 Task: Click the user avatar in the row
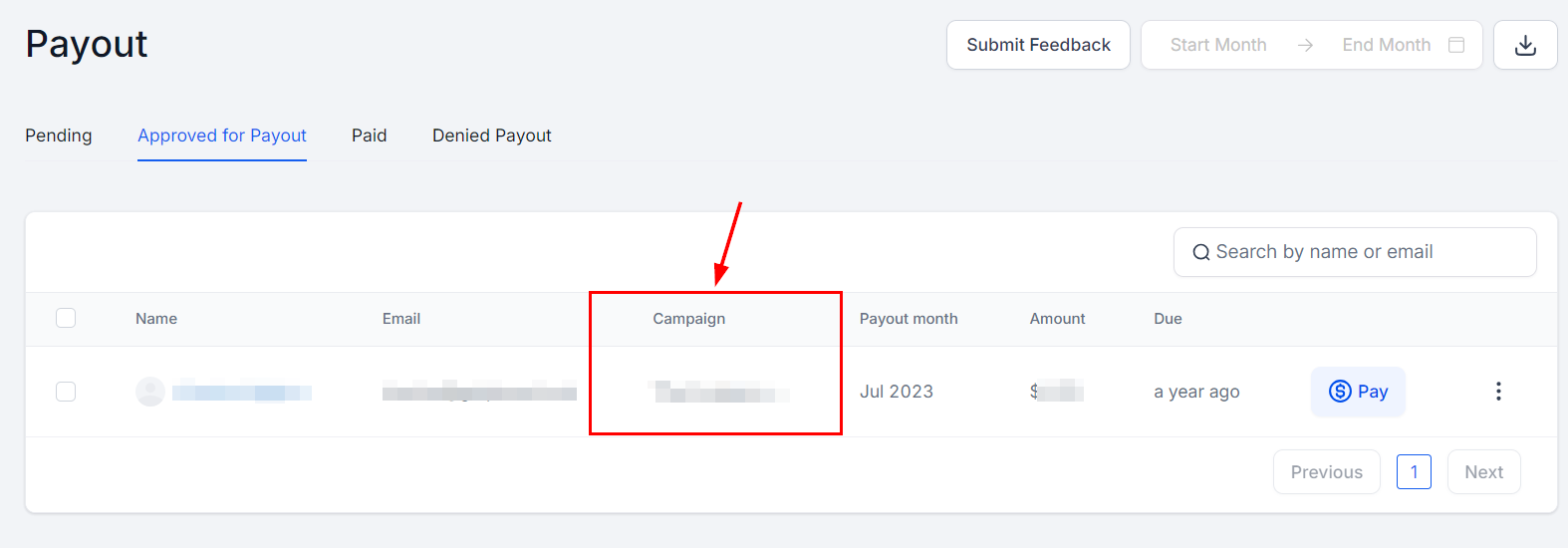150,392
